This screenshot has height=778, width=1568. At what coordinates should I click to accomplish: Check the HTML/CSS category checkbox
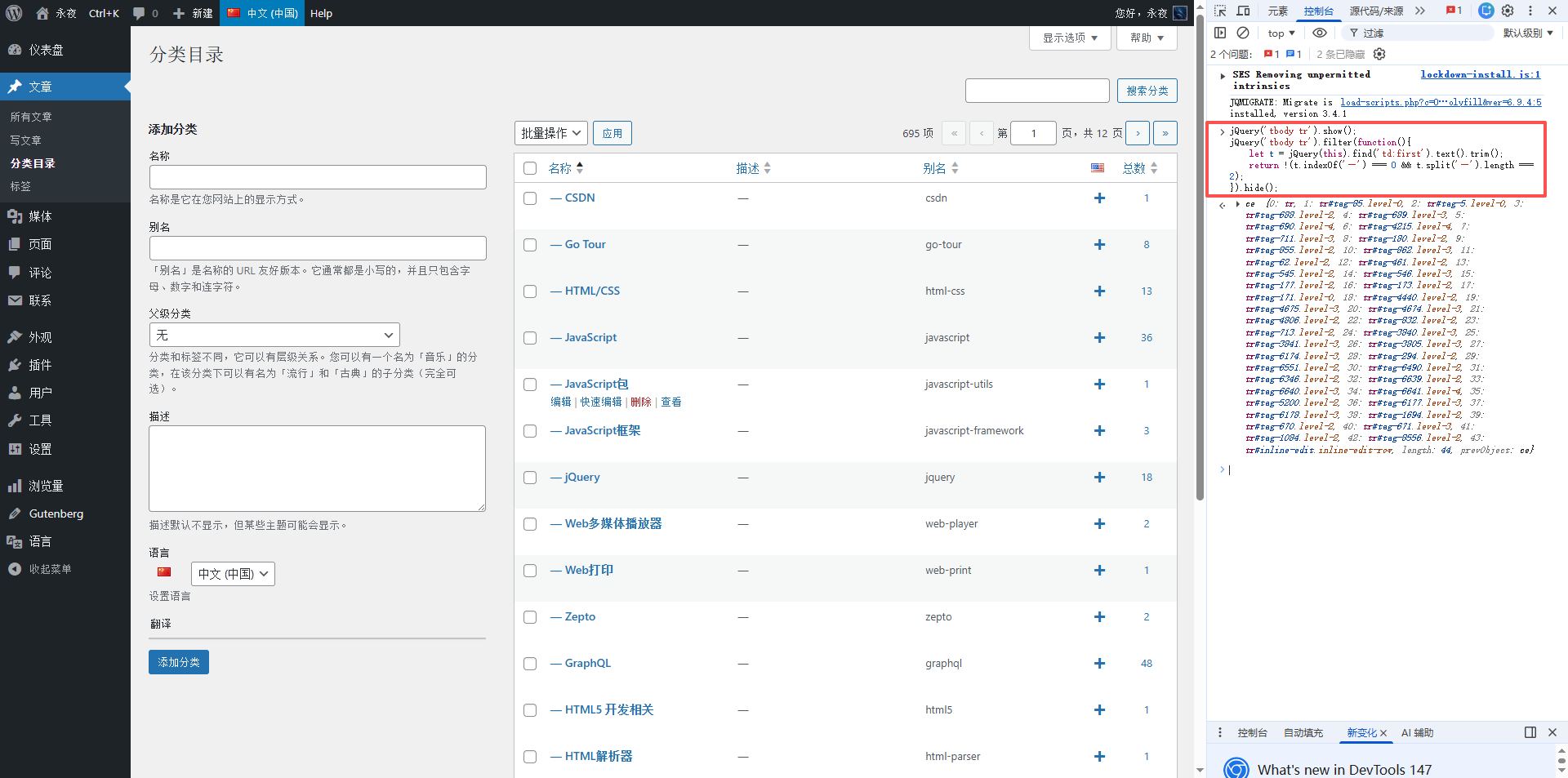530,291
